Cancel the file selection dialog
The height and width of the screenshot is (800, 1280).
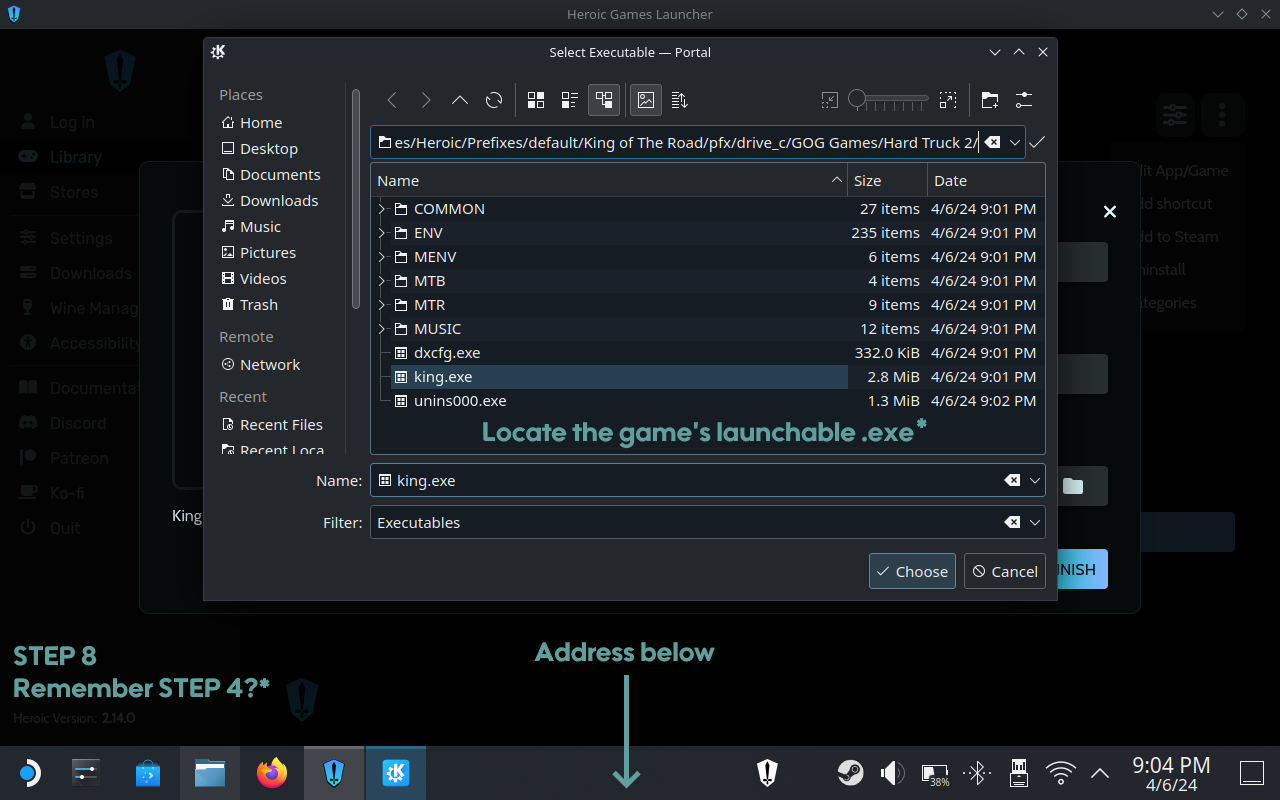coord(1005,571)
